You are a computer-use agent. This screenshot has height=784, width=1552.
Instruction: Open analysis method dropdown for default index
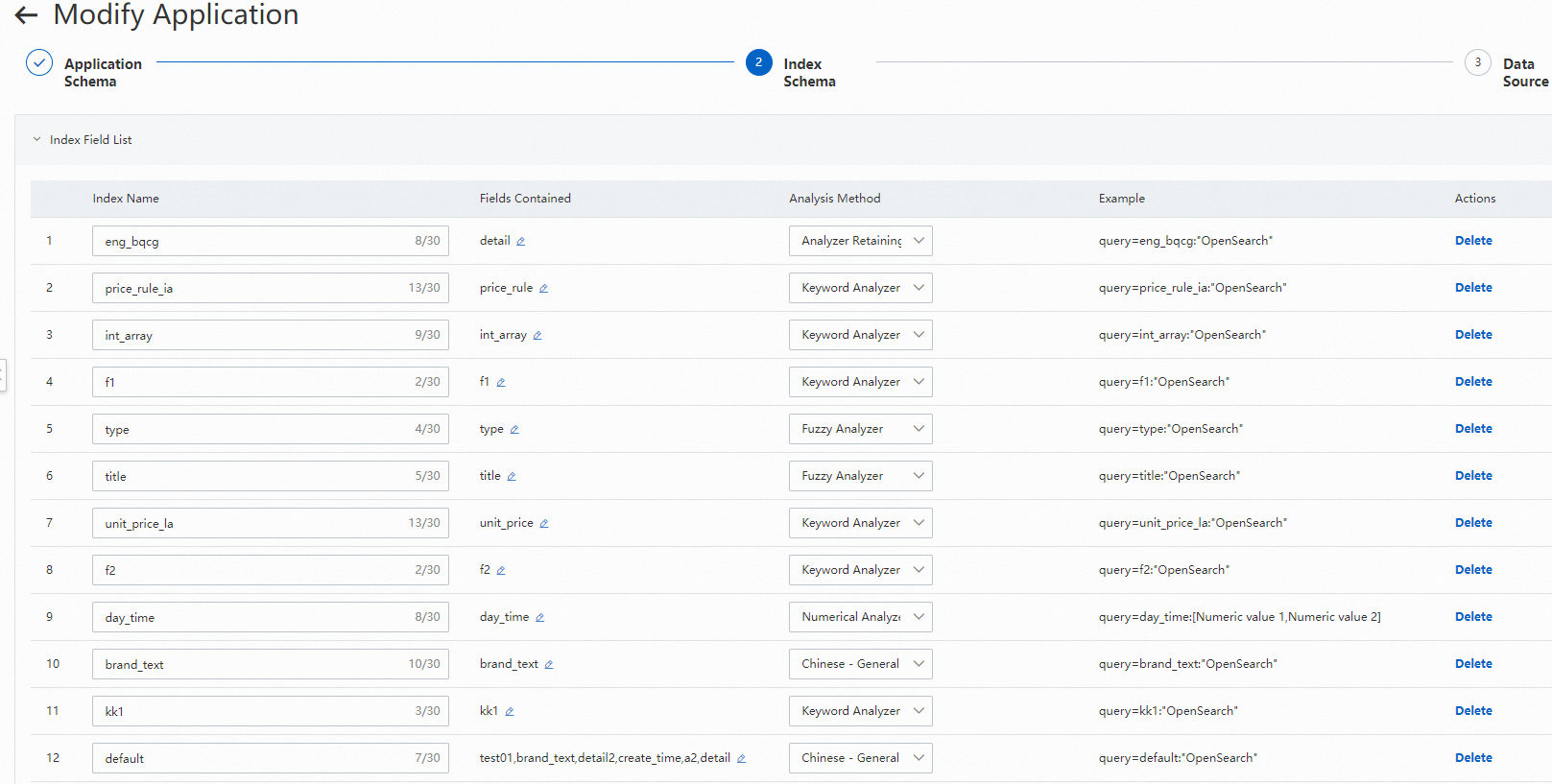pyautogui.click(x=861, y=758)
